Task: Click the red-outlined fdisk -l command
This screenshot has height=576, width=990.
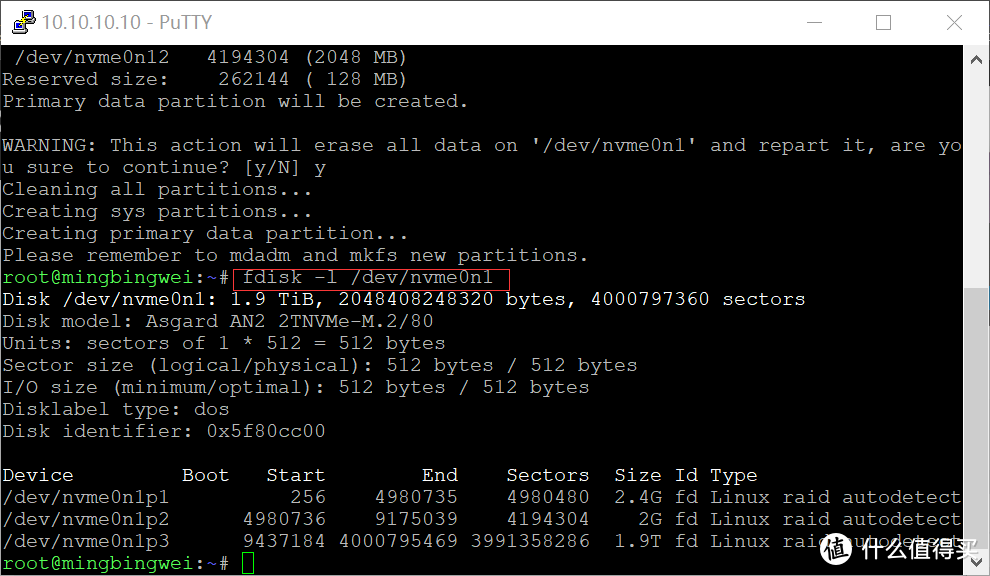Action: point(369,277)
